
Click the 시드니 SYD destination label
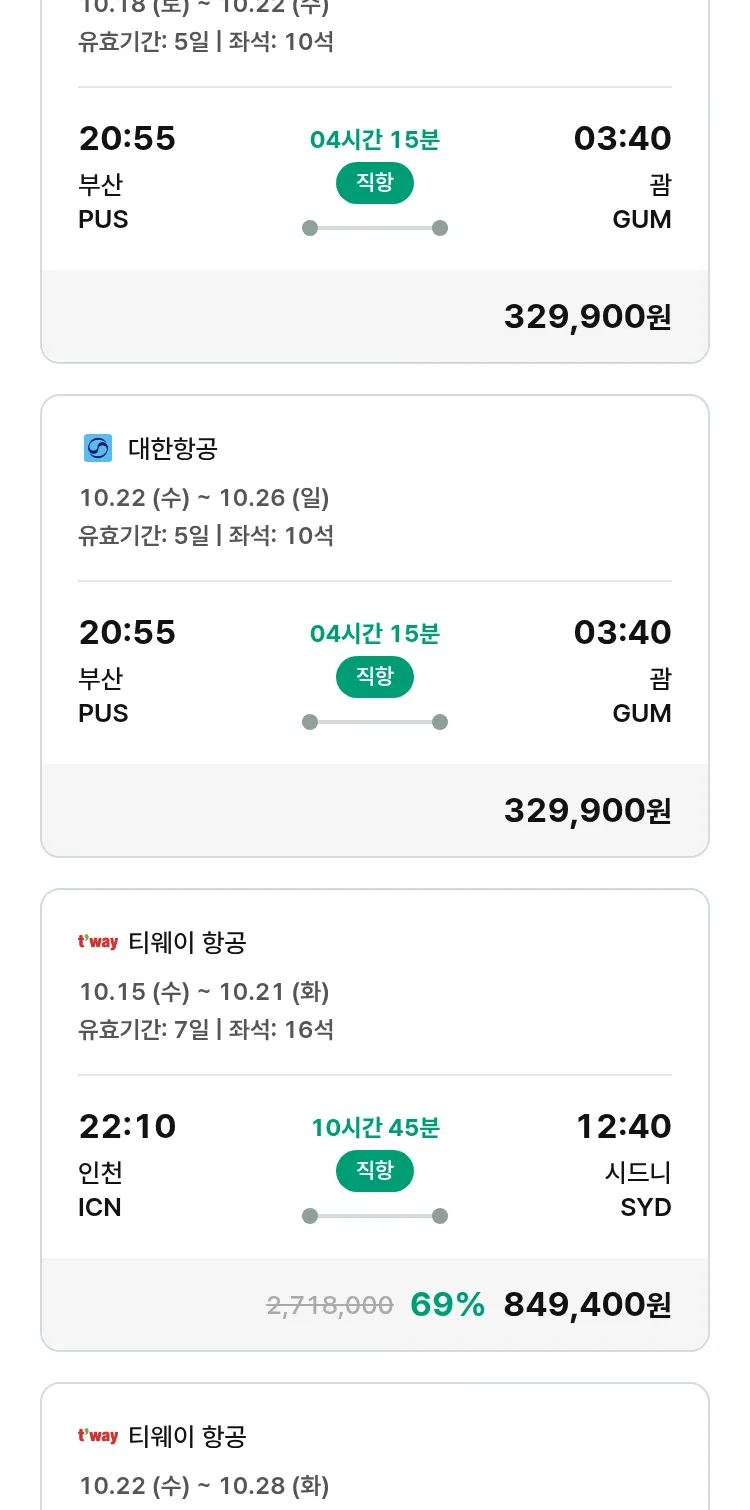click(638, 1190)
